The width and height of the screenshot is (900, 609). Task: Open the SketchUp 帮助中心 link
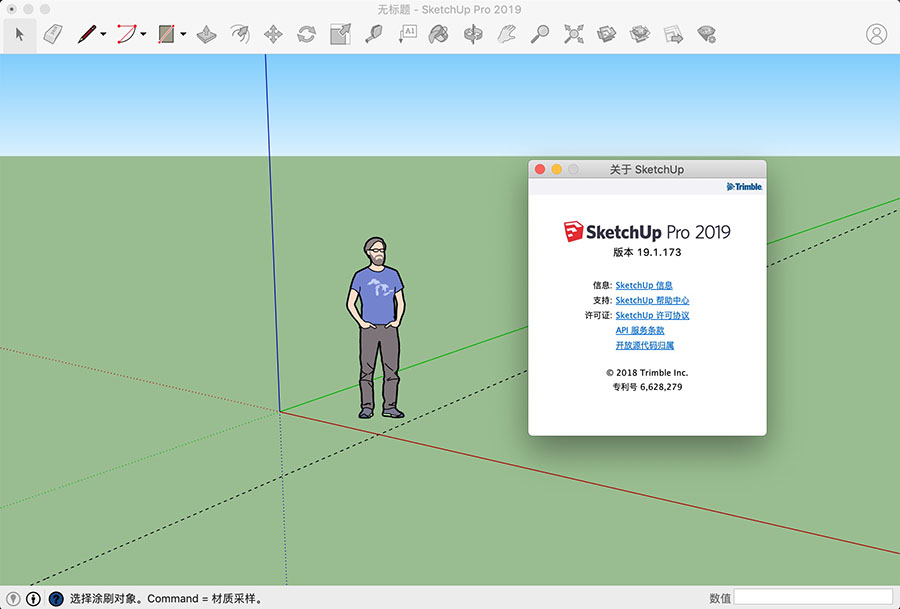click(652, 300)
